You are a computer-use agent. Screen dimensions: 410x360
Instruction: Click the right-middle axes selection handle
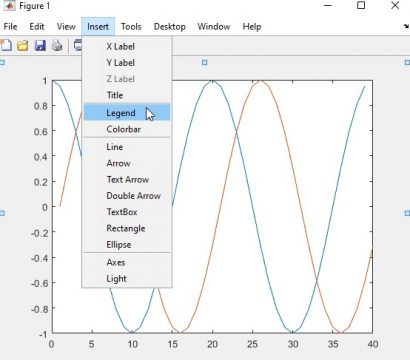[407, 213]
